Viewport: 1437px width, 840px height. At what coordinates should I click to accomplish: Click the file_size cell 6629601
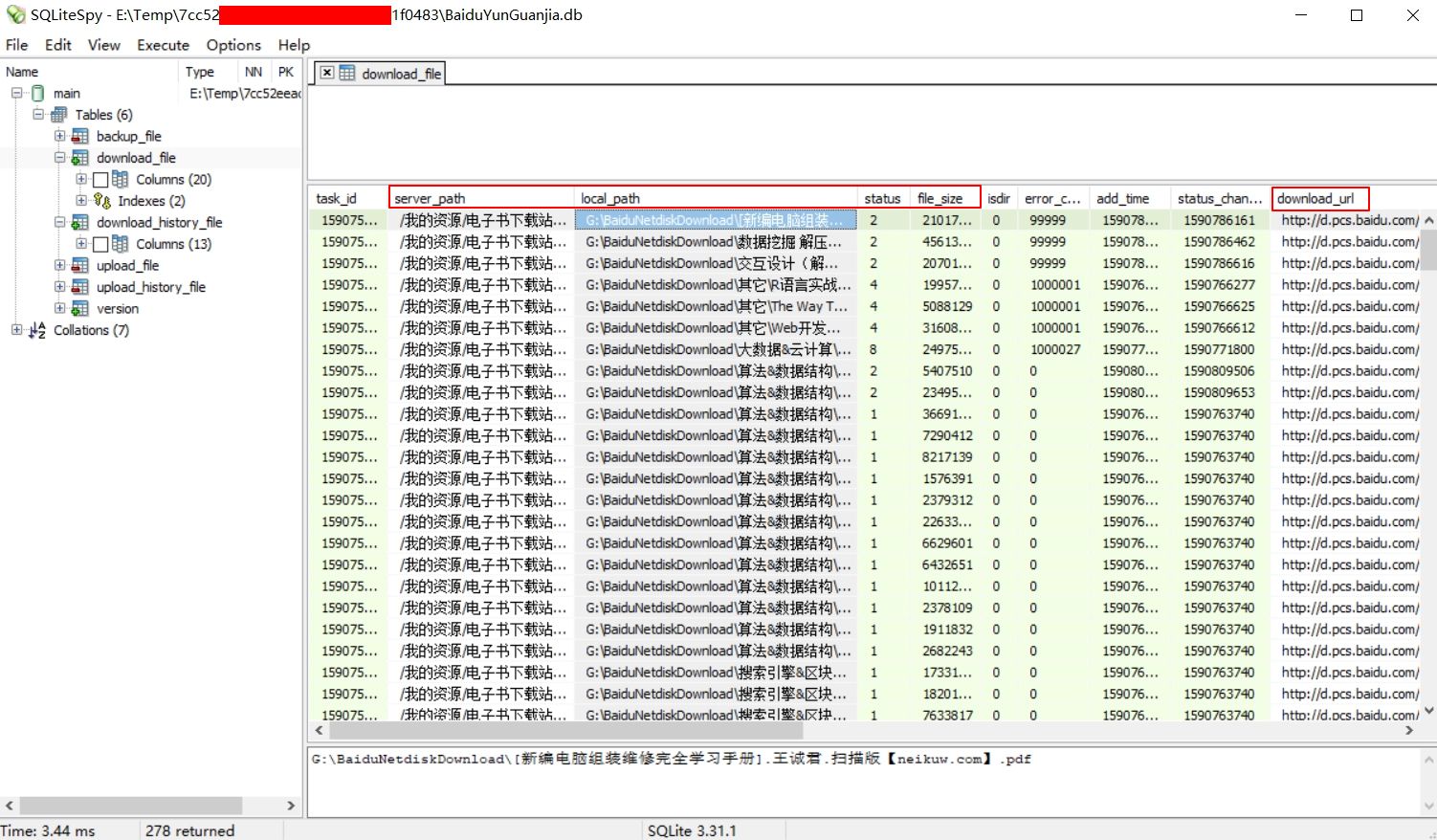(947, 542)
